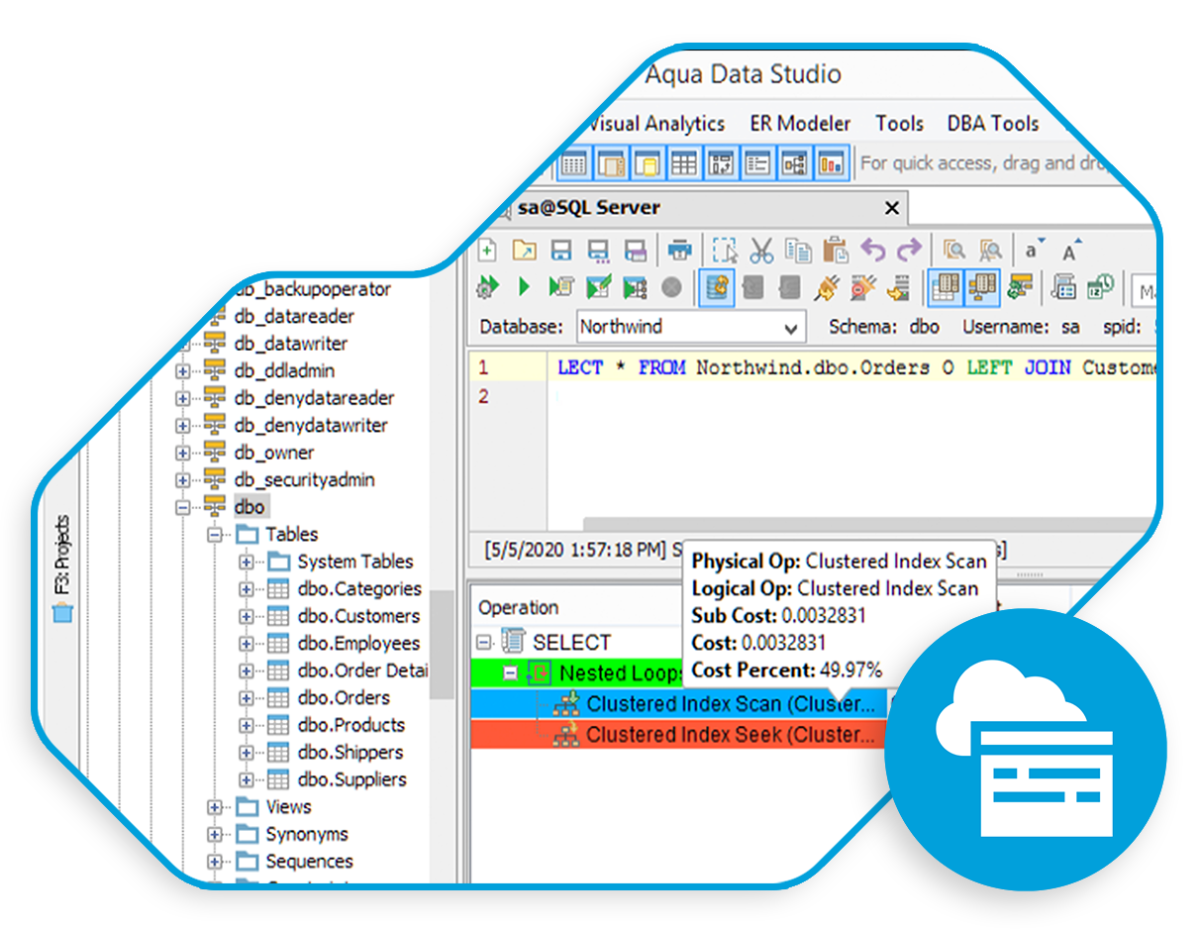Viewport: 1200px width, 929px height.
Task: Click the SELECT statement icon in plan
Action: pos(514,641)
